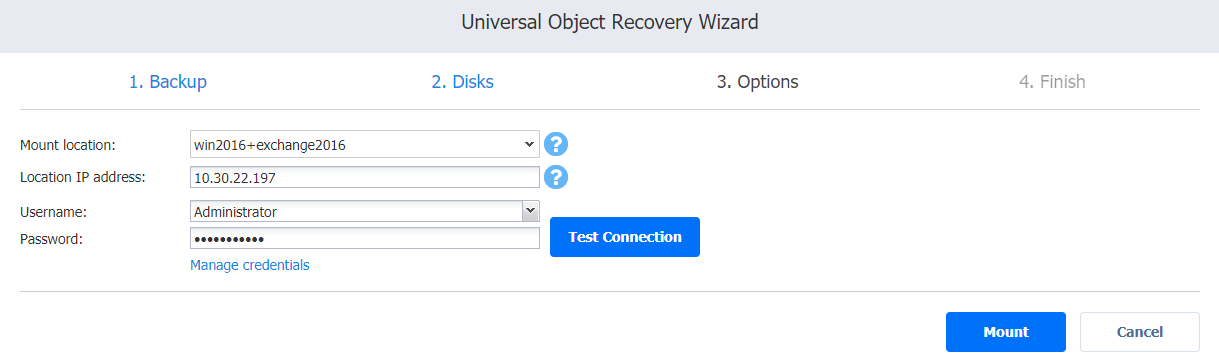Image resolution: width=1219 pixels, height=363 pixels.
Task: Focus the Location IP address field
Action: tap(365, 177)
